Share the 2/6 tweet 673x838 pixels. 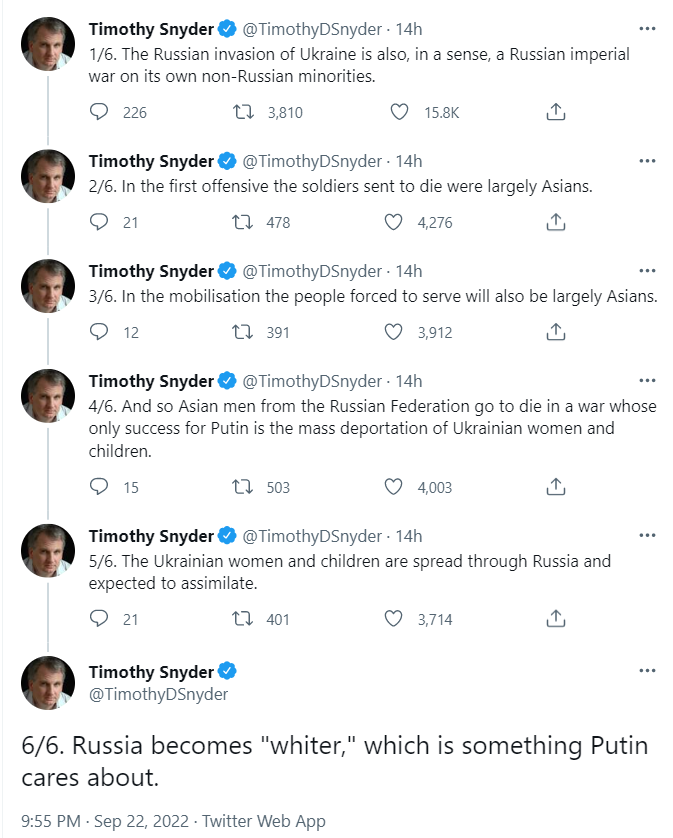tap(557, 222)
